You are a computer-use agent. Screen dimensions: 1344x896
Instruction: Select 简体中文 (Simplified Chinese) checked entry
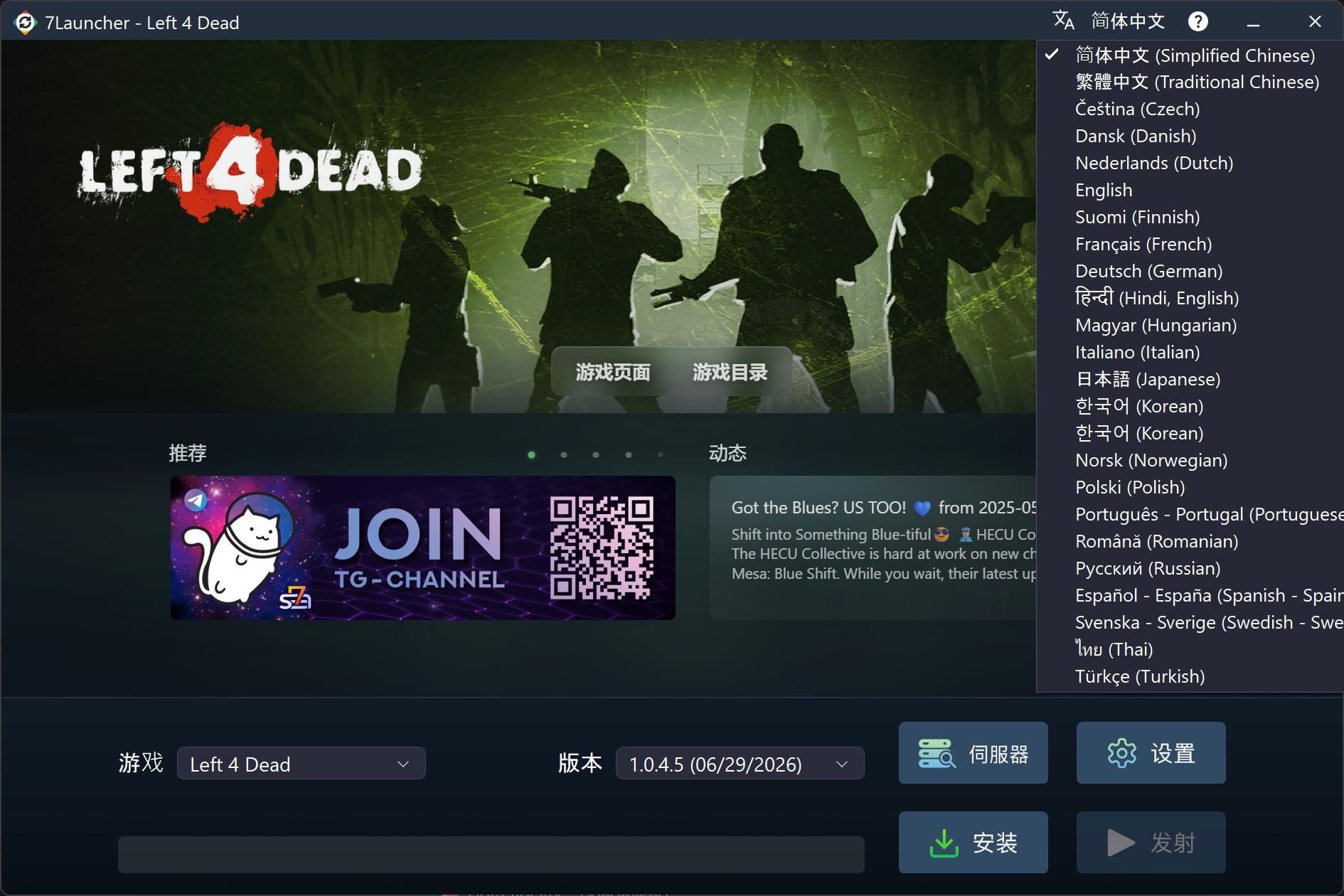coord(1190,55)
